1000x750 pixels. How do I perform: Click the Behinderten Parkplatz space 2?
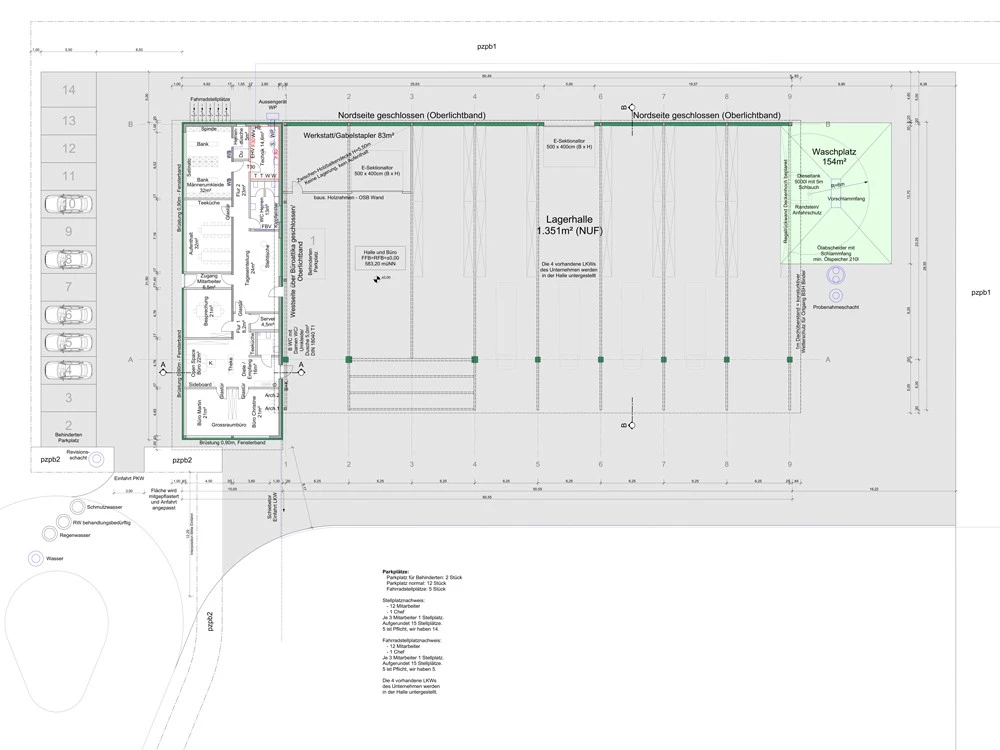coord(69,426)
